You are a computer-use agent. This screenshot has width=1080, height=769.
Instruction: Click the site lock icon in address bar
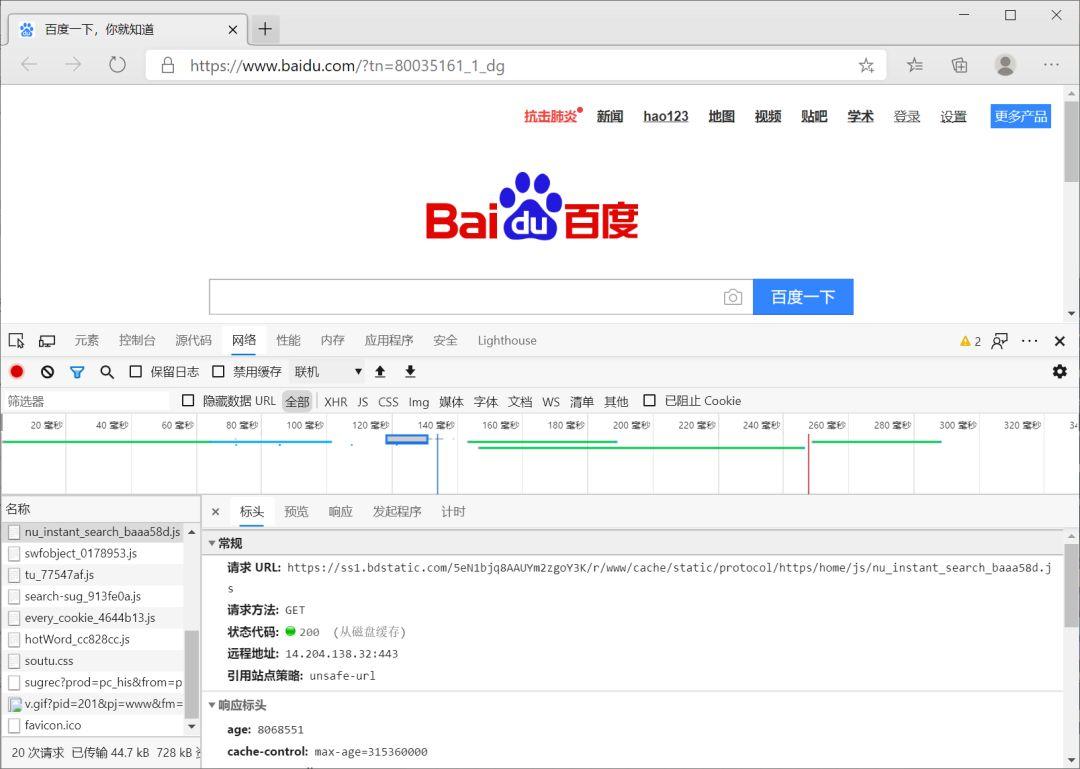click(x=167, y=65)
